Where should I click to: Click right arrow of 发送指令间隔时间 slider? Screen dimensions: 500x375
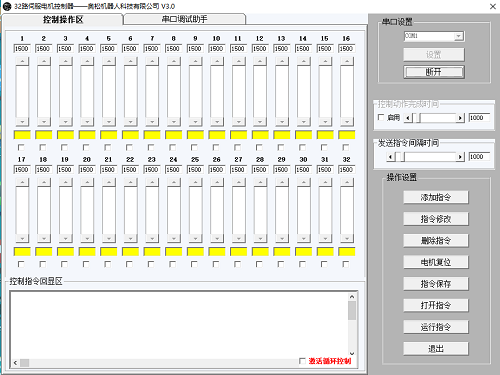pyautogui.click(x=460, y=157)
